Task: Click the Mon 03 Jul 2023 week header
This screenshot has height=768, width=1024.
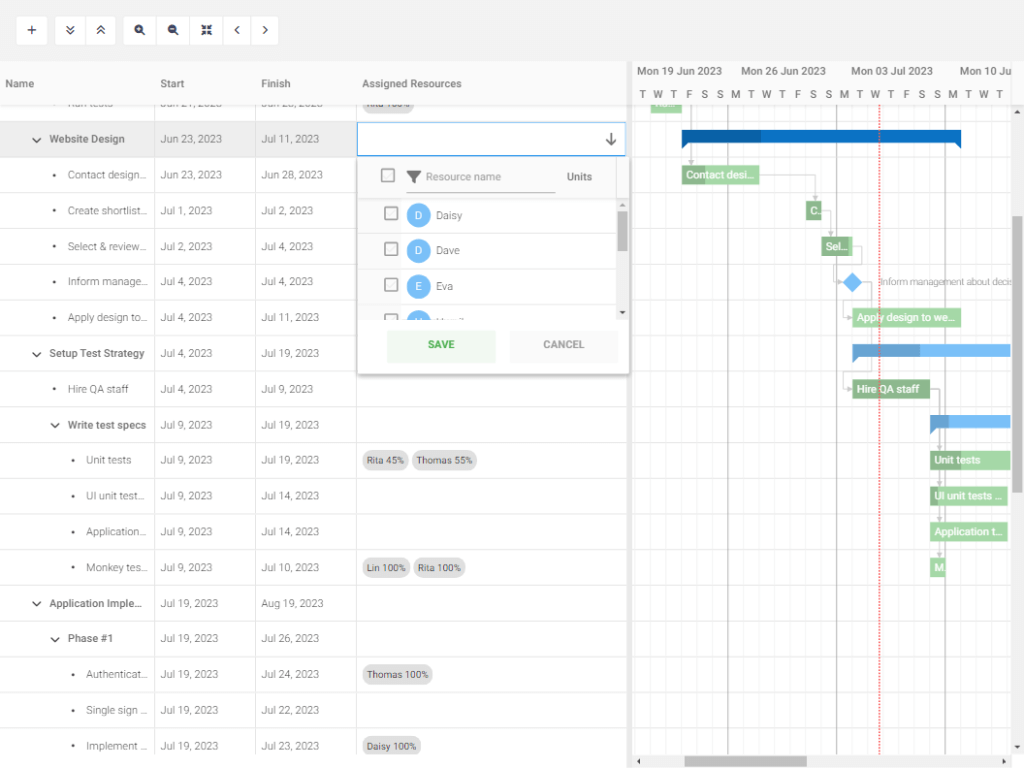Action: (x=891, y=71)
